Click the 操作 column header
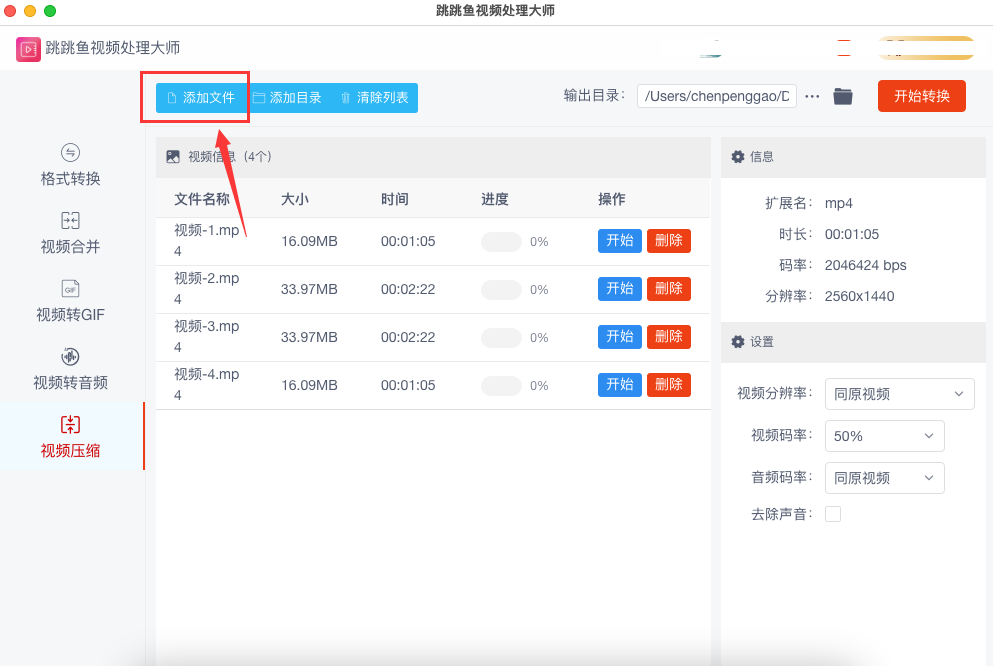This screenshot has height=666, width=993. pos(612,199)
